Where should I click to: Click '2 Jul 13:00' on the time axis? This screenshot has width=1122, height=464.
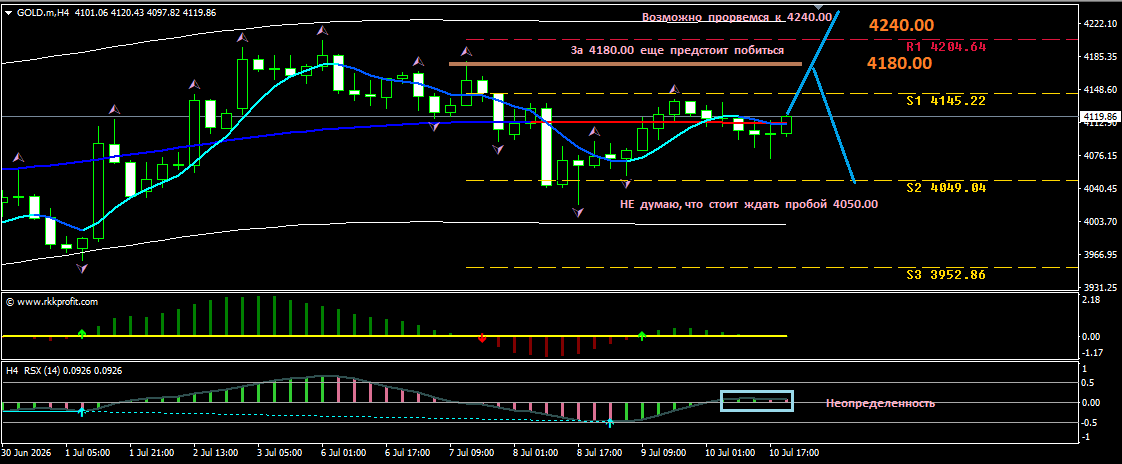click(216, 453)
